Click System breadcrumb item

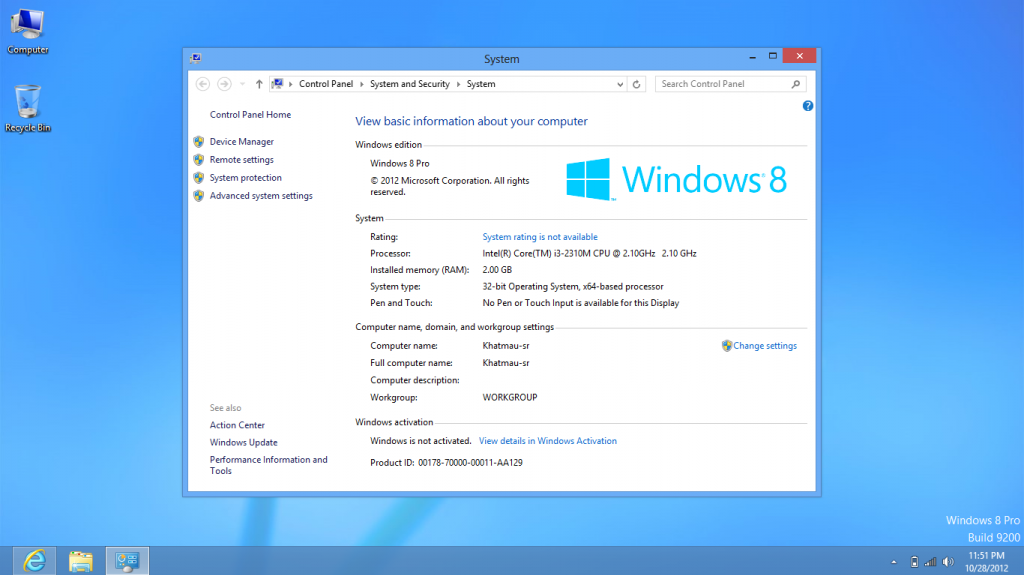pyautogui.click(x=481, y=84)
